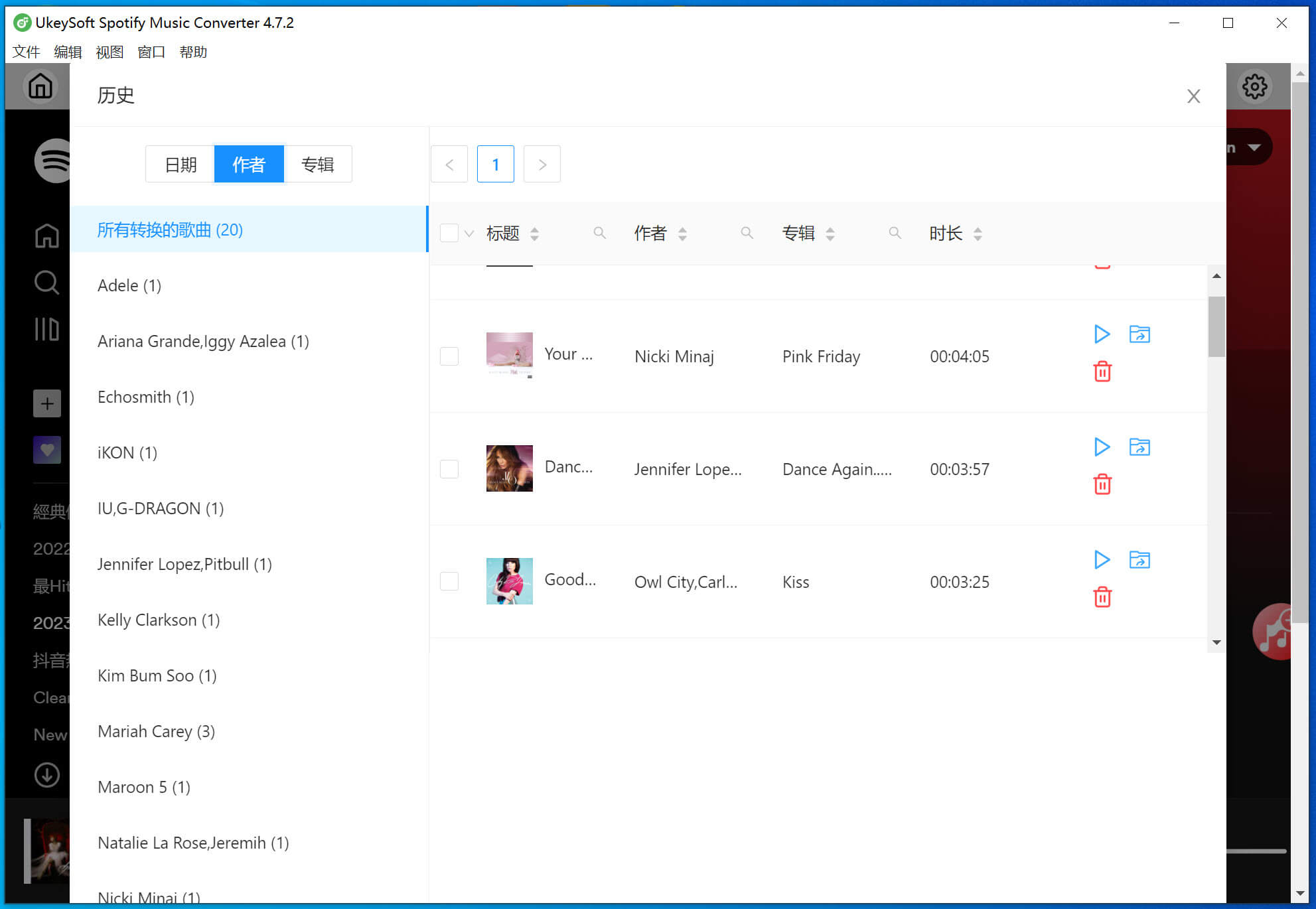Screen dimensions: 1316x909
Task: Filter by IU,G-DRAGON (1)
Action: 249,508
